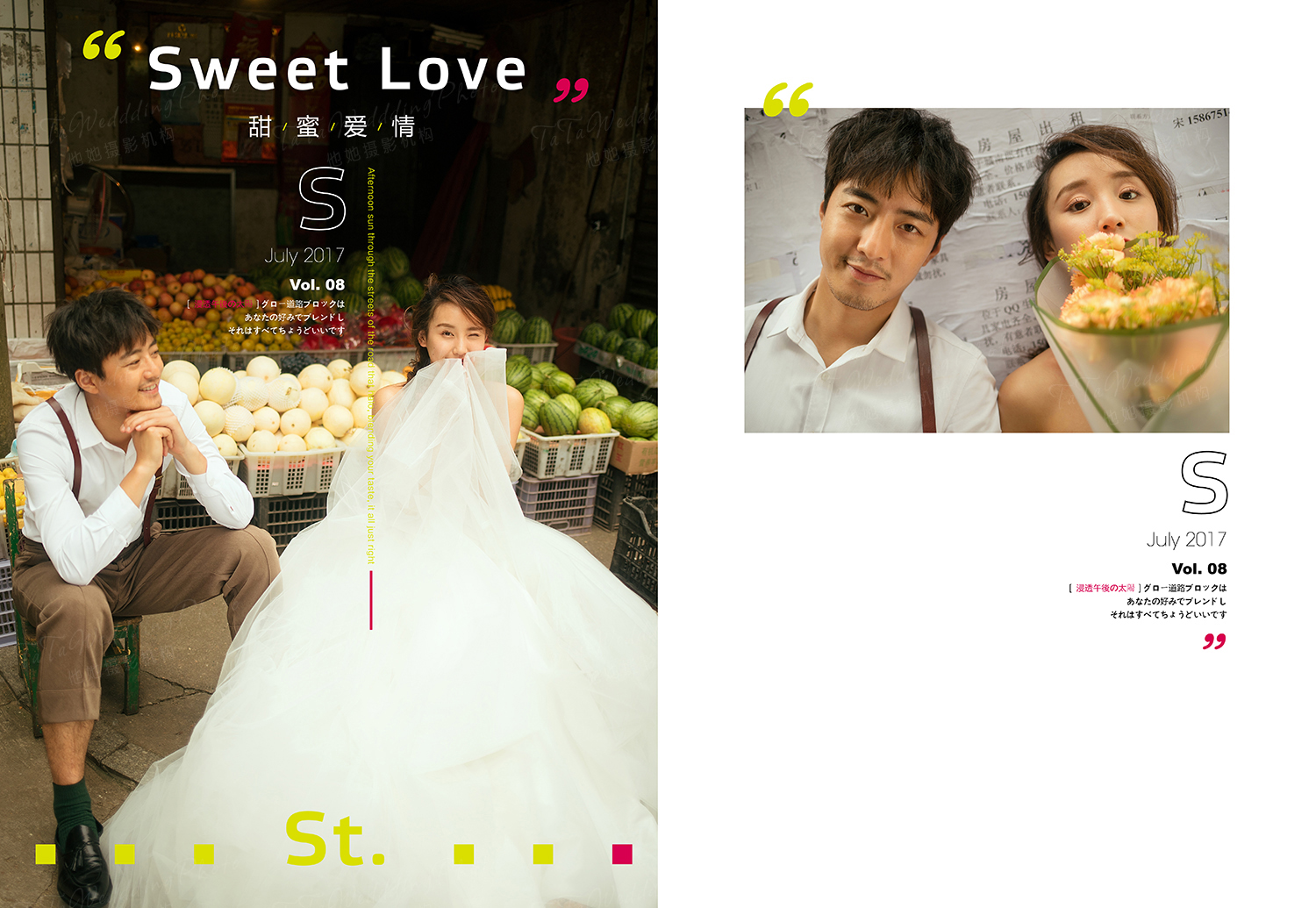Click the couple close-up photo with bouquet
The height and width of the screenshot is (908, 1316).
pyautogui.click(x=986, y=270)
